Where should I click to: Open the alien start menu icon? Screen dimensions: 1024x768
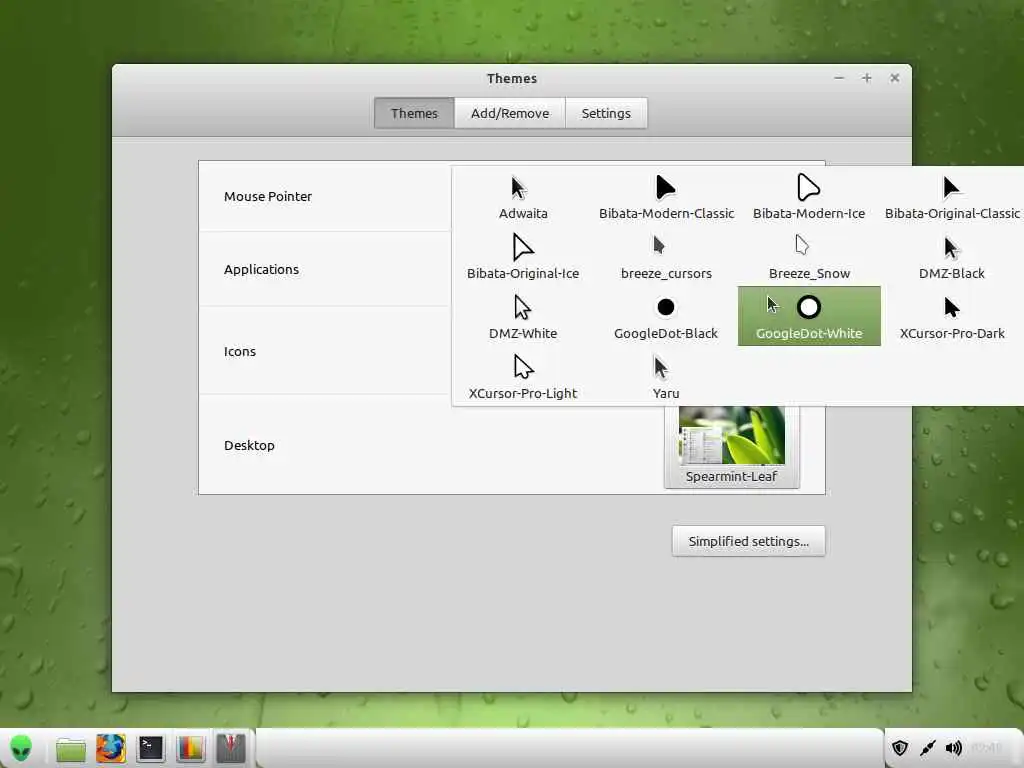click(21, 748)
